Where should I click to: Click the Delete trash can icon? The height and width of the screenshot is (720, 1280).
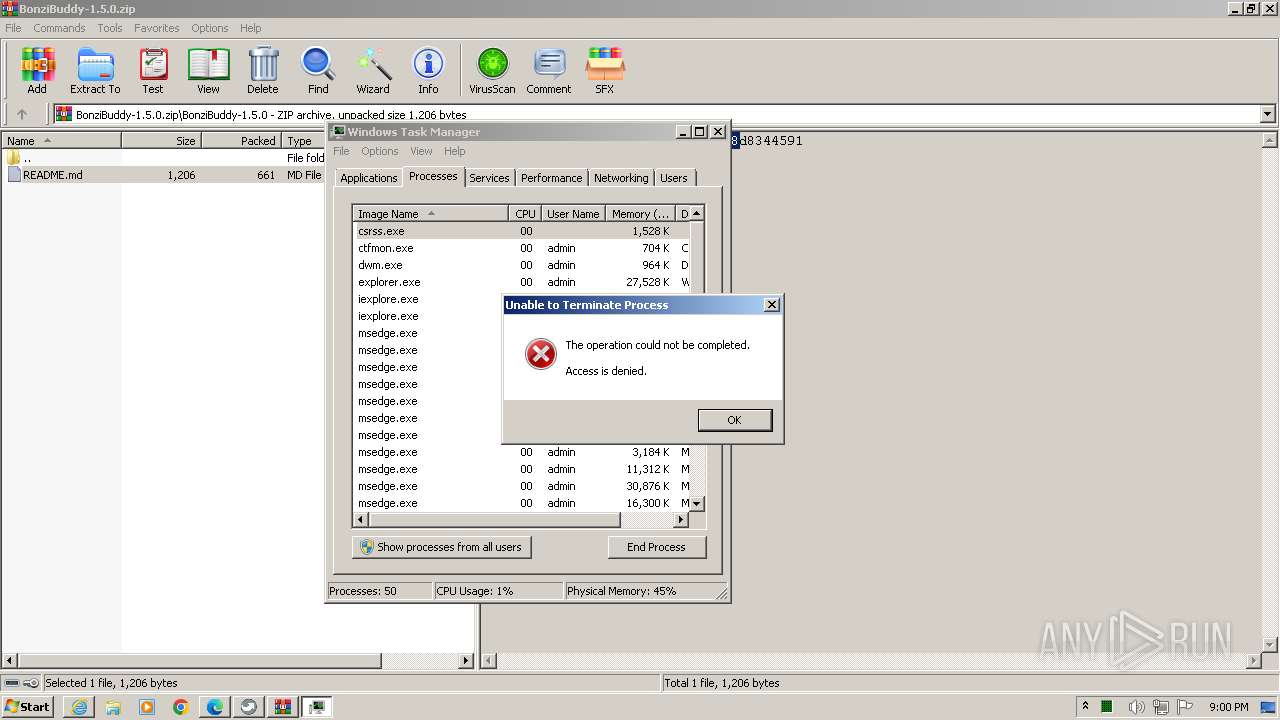(263, 70)
